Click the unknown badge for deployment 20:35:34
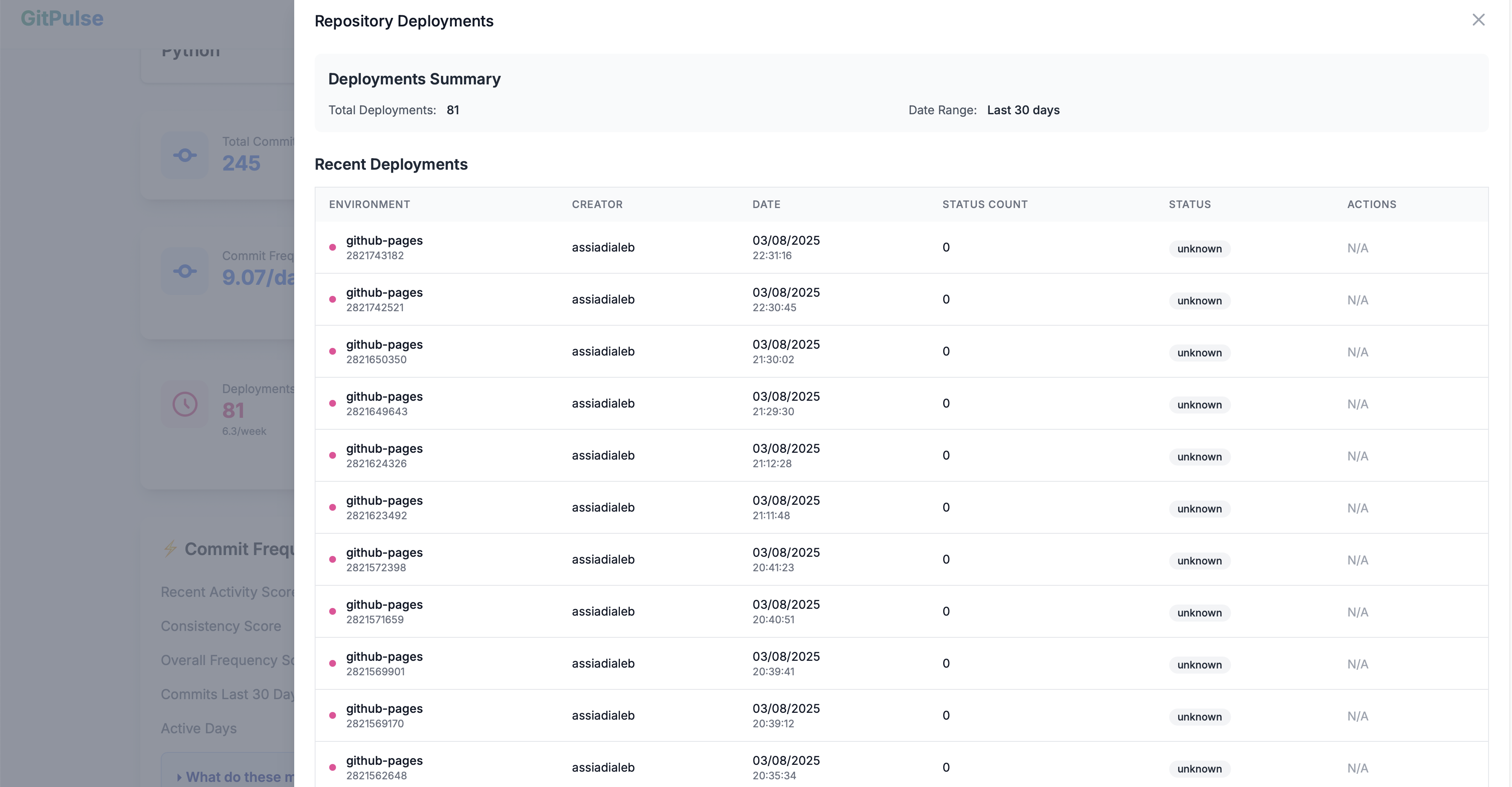 point(1199,769)
